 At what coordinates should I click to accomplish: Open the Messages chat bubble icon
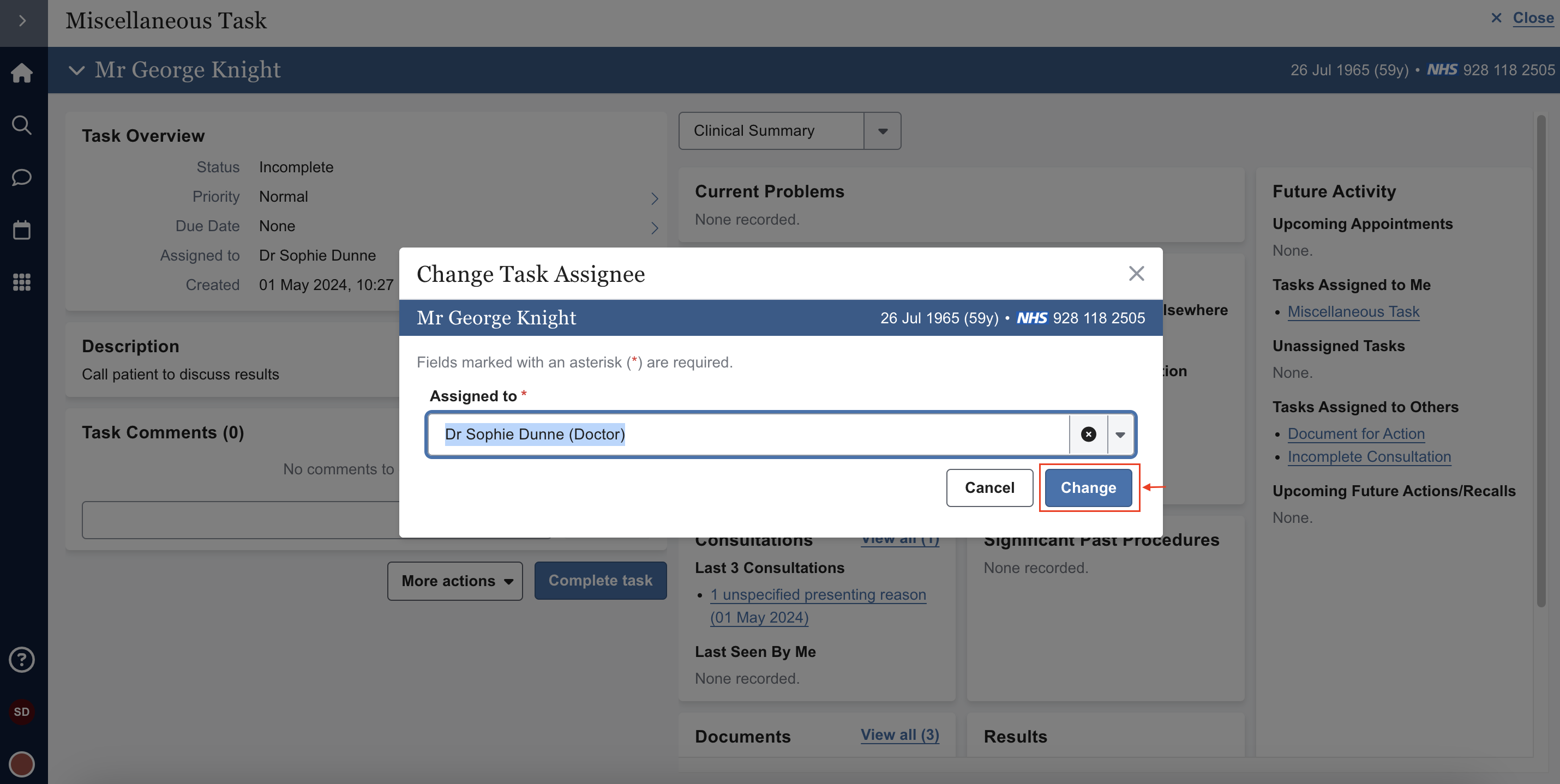tap(22, 177)
